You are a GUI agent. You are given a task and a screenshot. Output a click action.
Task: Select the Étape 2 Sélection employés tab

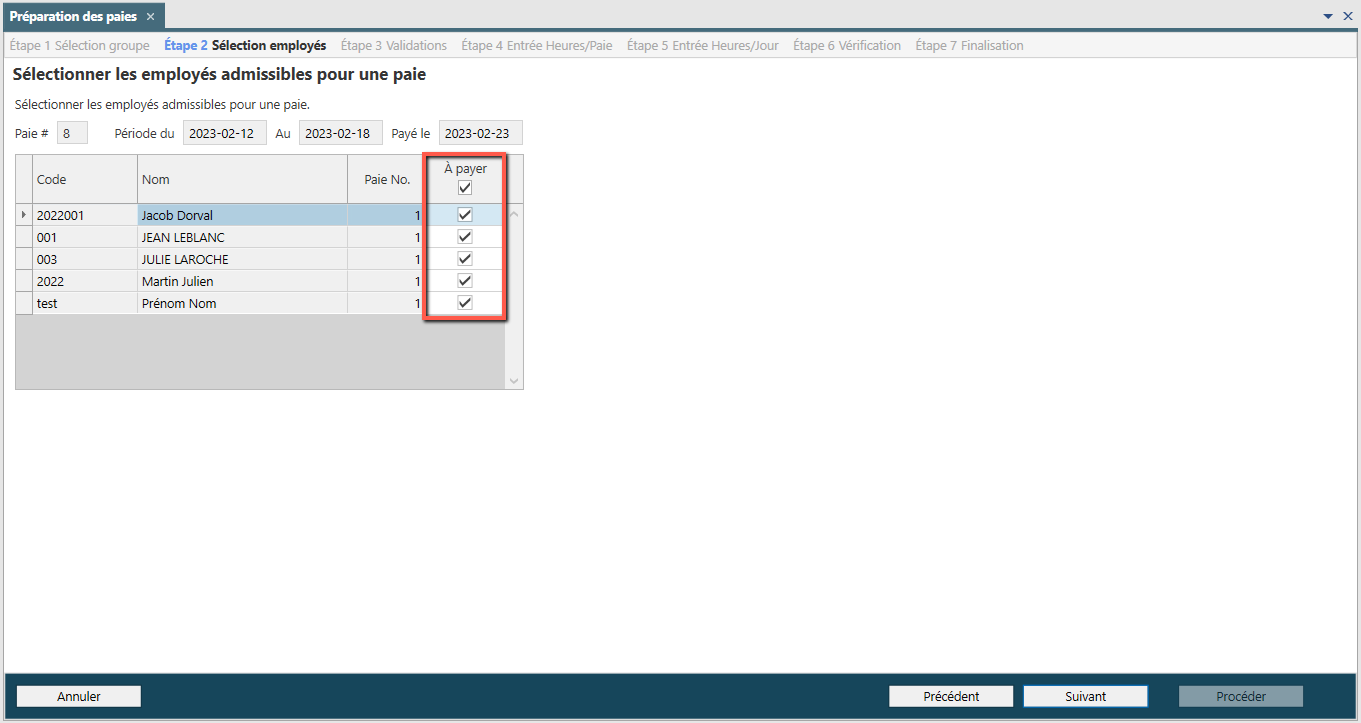pyautogui.click(x=245, y=45)
